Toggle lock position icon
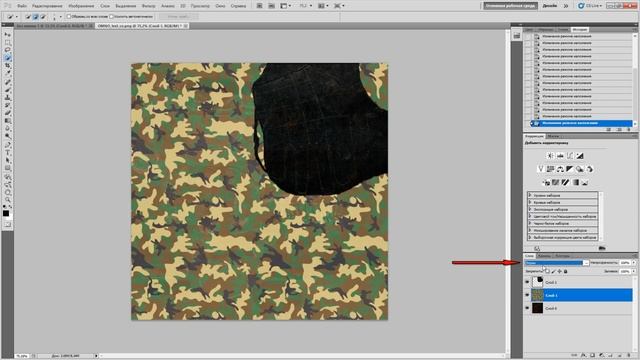Viewport: 640px width, 360px height. (560, 271)
